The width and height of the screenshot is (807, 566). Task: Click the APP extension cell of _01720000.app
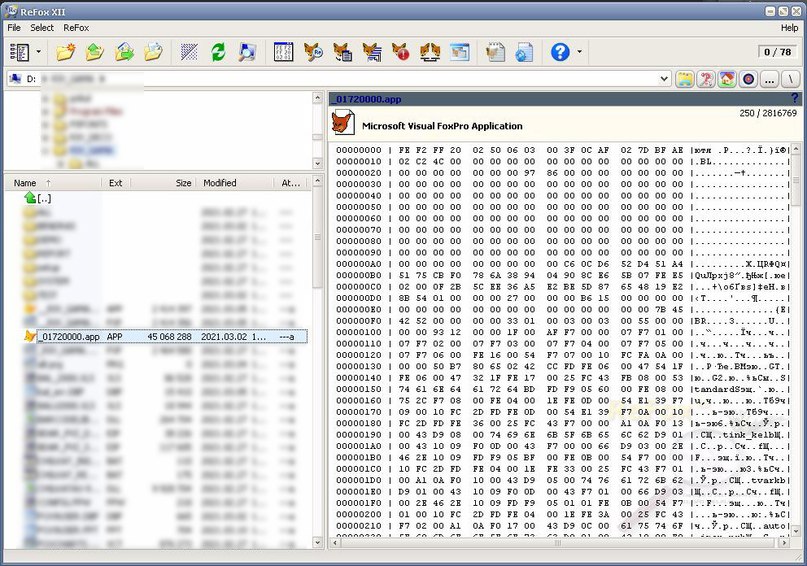point(115,337)
